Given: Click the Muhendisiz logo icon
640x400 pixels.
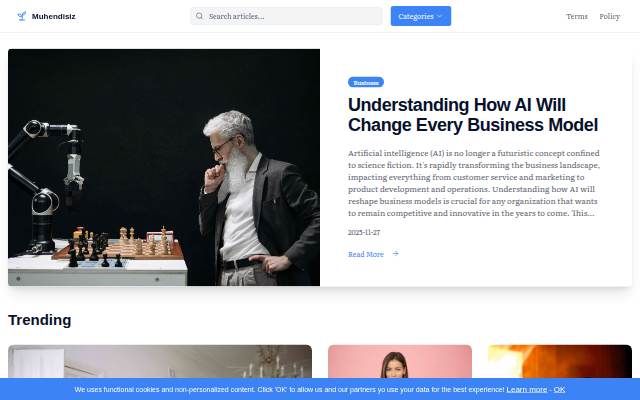Looking at the screenshot, I should coord(22,16).
